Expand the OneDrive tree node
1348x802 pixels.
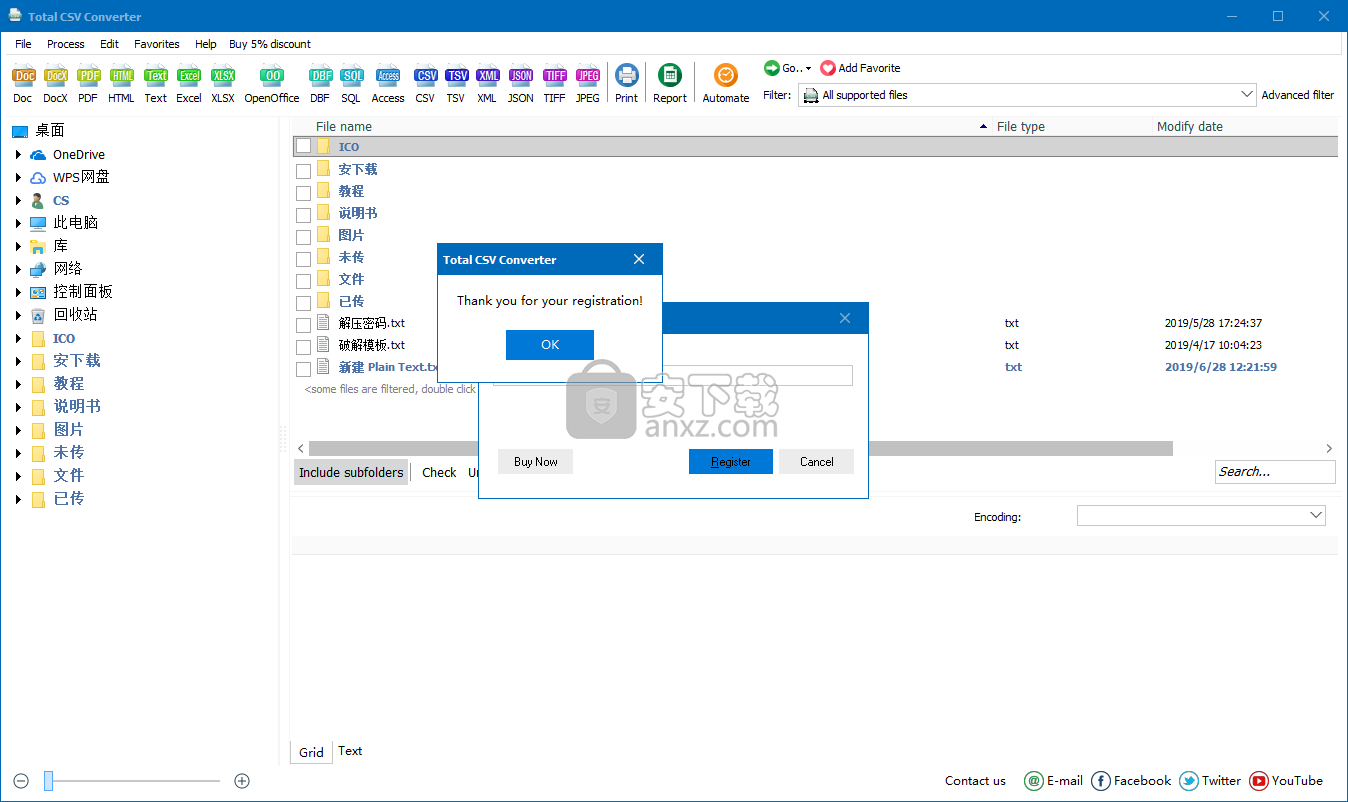click(x=18, y=155)
